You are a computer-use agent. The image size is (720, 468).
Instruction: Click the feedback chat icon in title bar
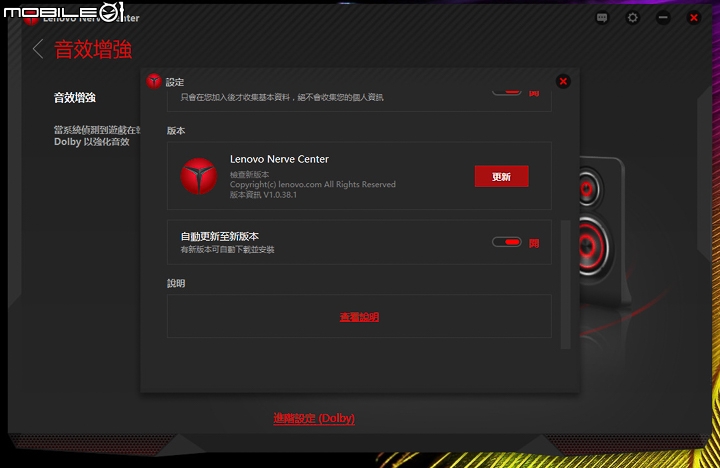pyautogui.click(x=602, y=18)
